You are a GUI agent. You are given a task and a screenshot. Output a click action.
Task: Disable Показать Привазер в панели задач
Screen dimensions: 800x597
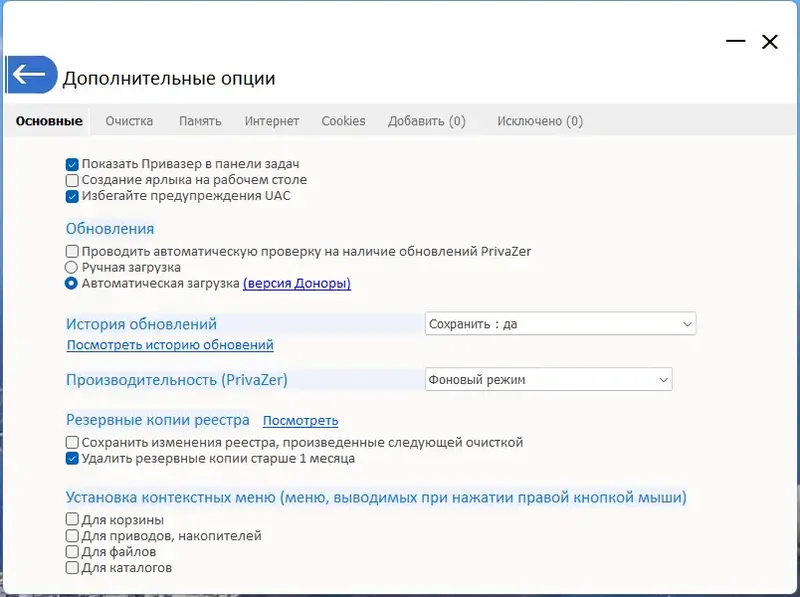[x=72, y=164]
